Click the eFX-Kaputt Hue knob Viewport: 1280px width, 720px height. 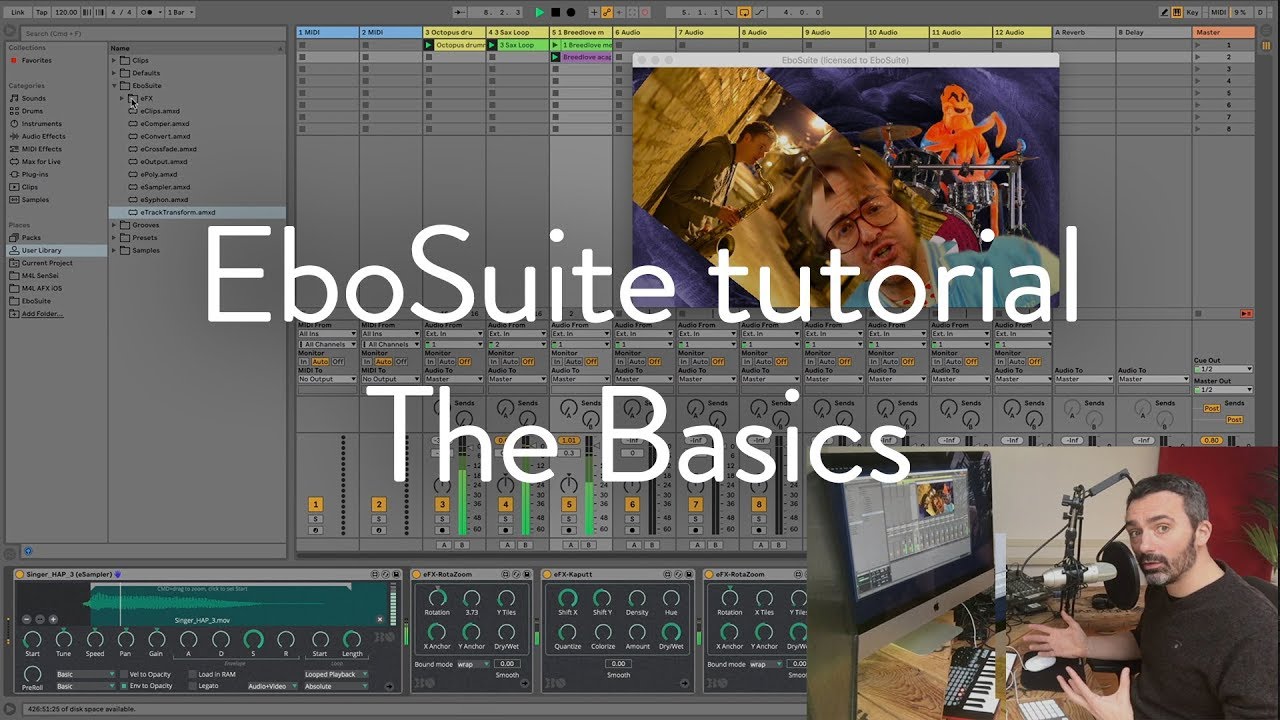point(671,599)
